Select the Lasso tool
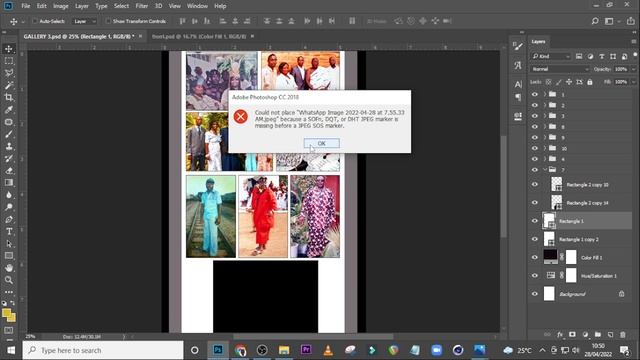 click(x=9, y=73)
